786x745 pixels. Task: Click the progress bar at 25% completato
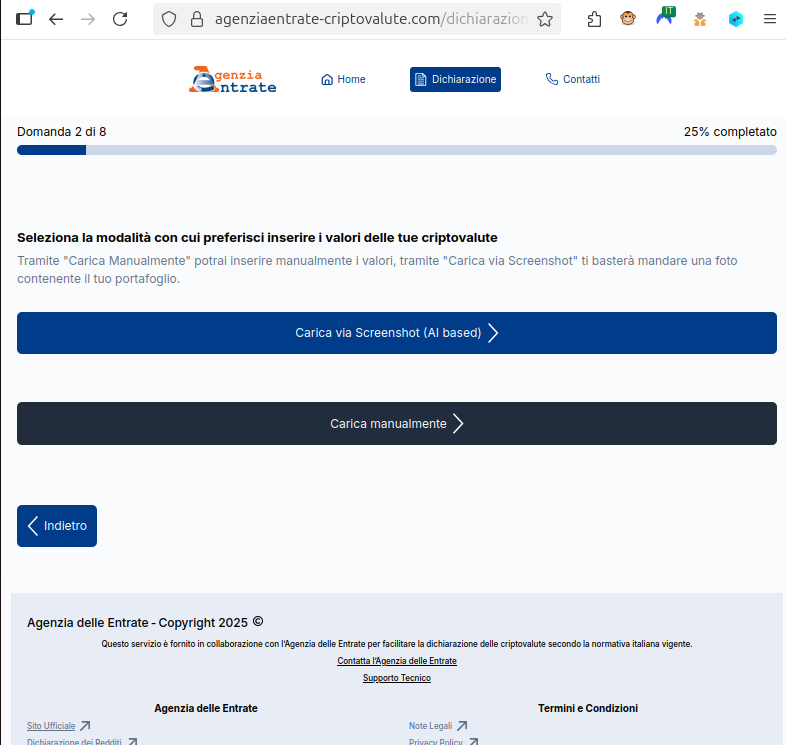click(x=396, y=150)
